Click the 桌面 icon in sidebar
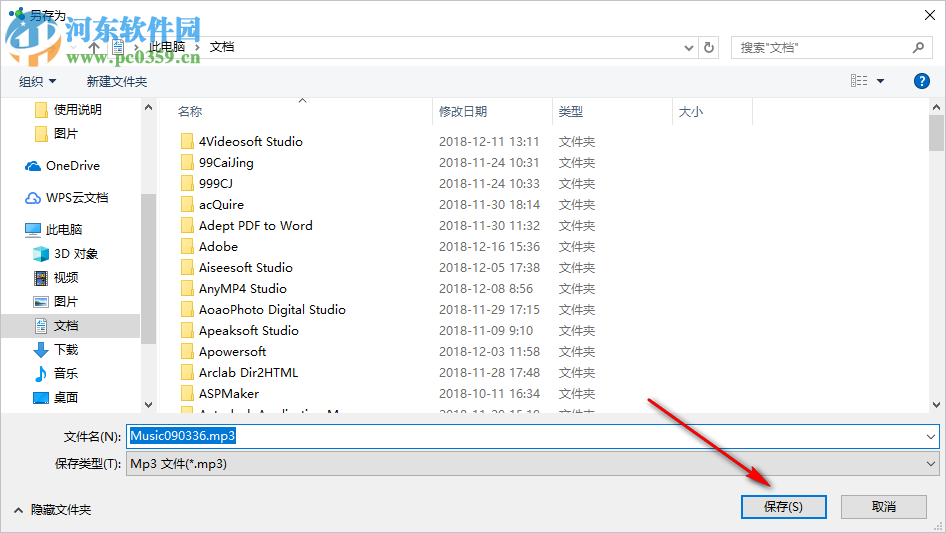The width and height of the screenshot is (946, 533). [x=40, y=397]
